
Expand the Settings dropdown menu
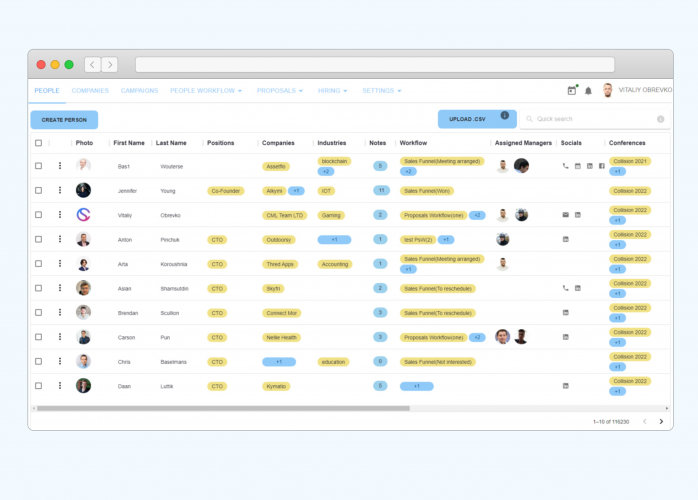[381, 91]
